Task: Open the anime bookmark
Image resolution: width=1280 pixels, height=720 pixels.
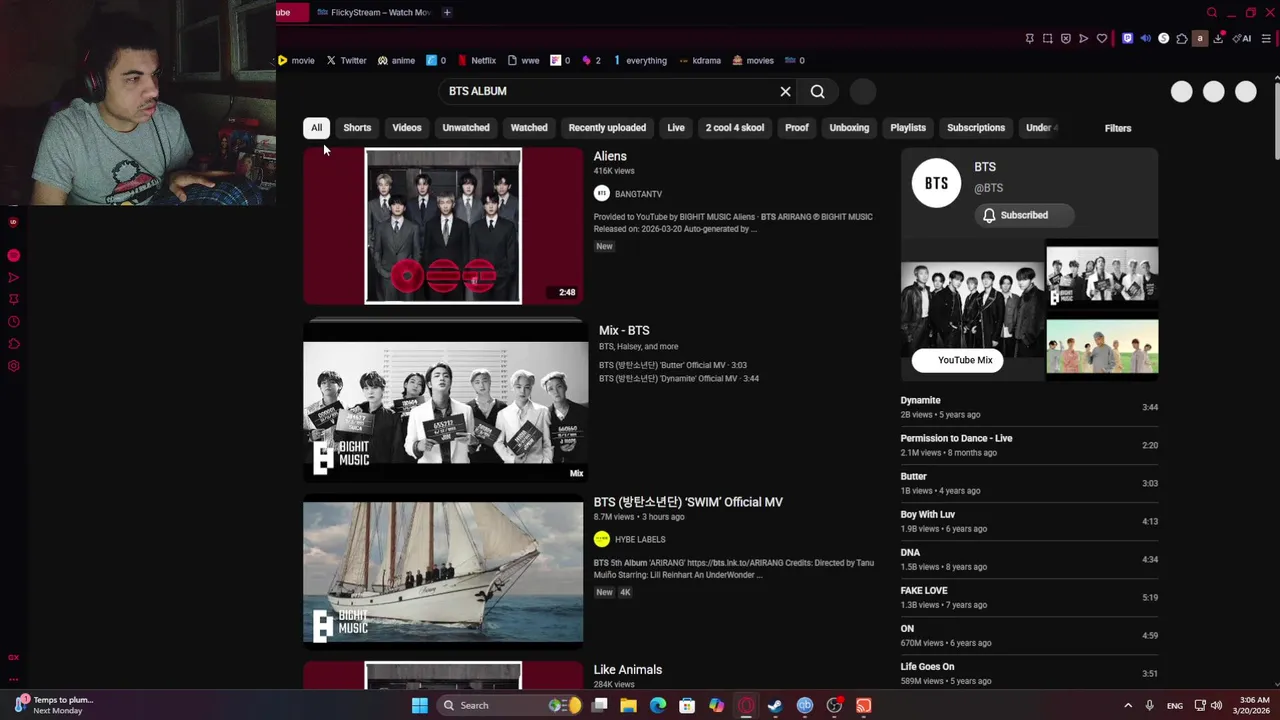Action: [x=396, y=60]
